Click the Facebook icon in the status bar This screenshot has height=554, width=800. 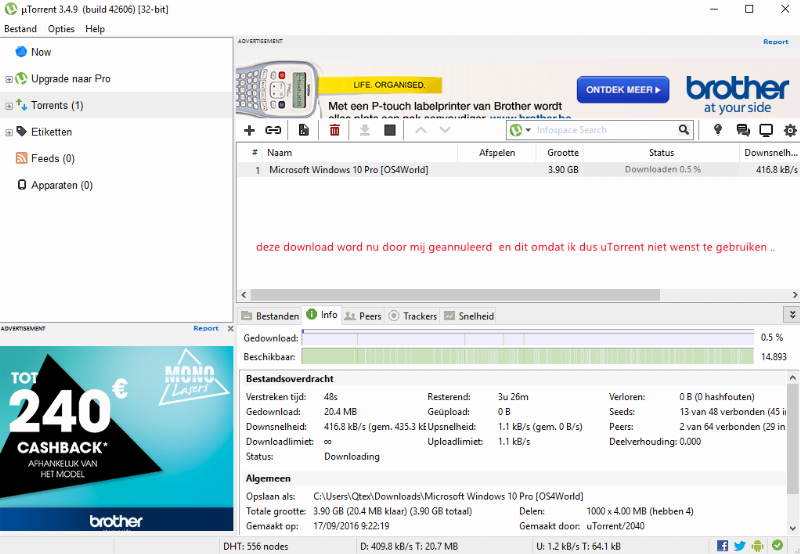pos(723,545)
